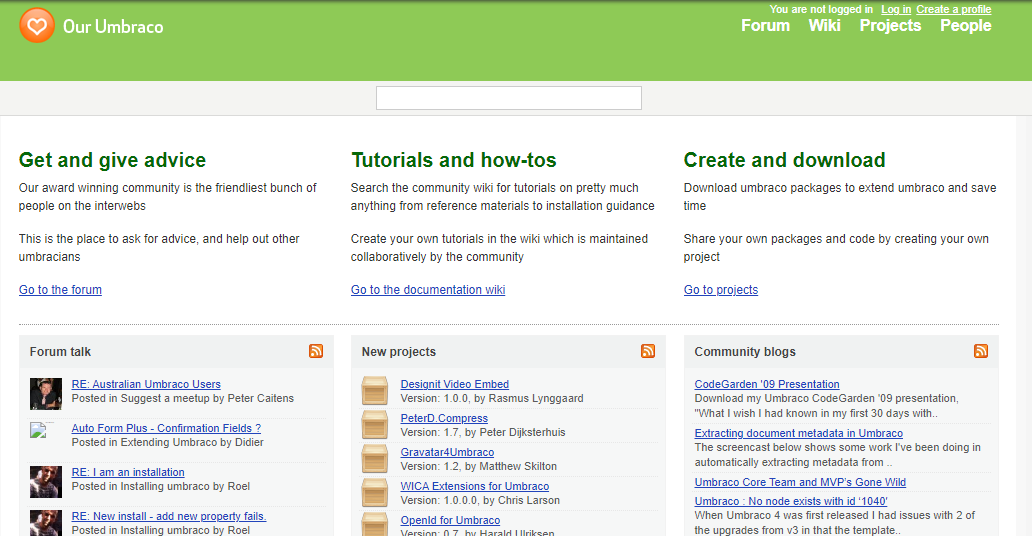Click the Create a profile link
The width and height of the screenshot is (1032, 536).
(x=954, y=10)
